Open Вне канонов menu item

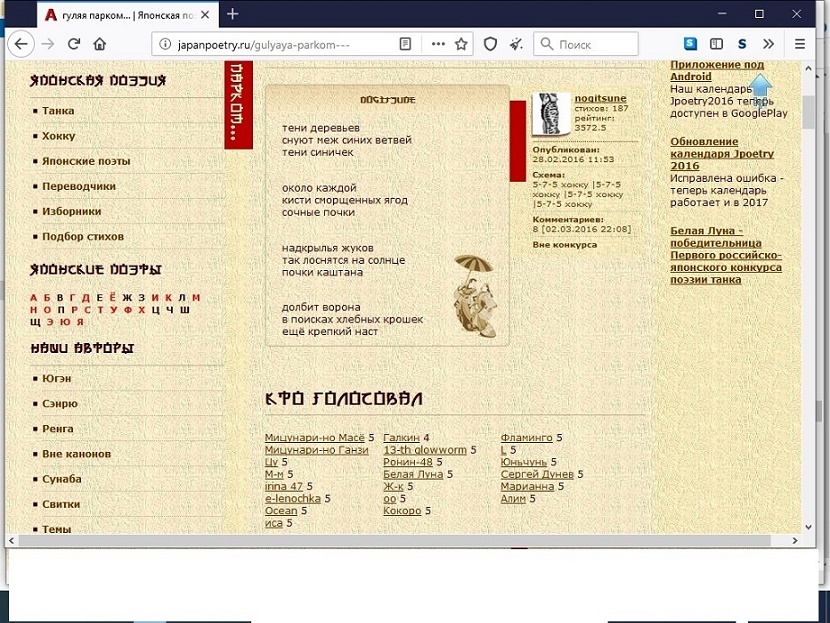pos(77,454)
